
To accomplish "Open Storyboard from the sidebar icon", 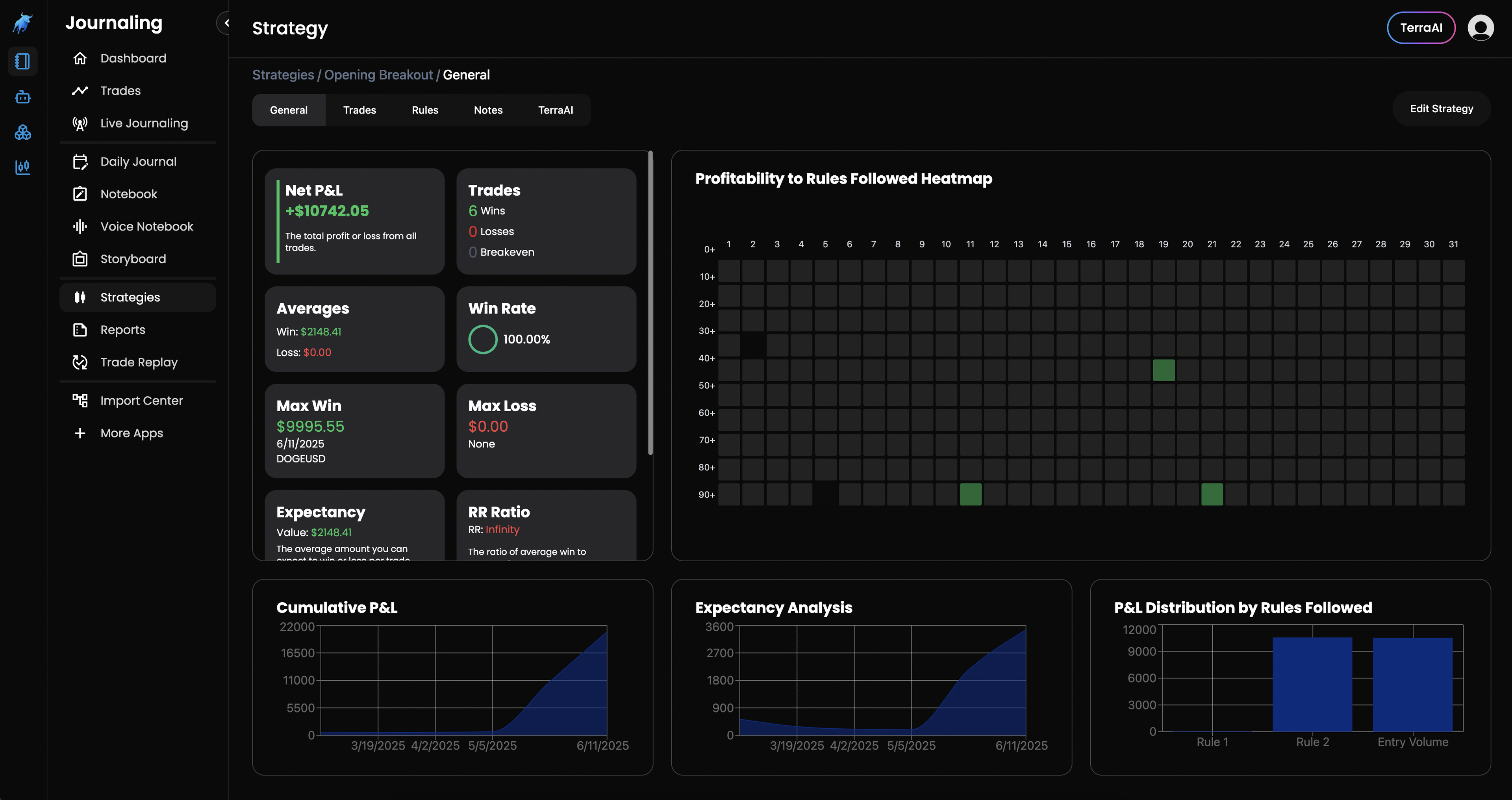I will point(80,259).
